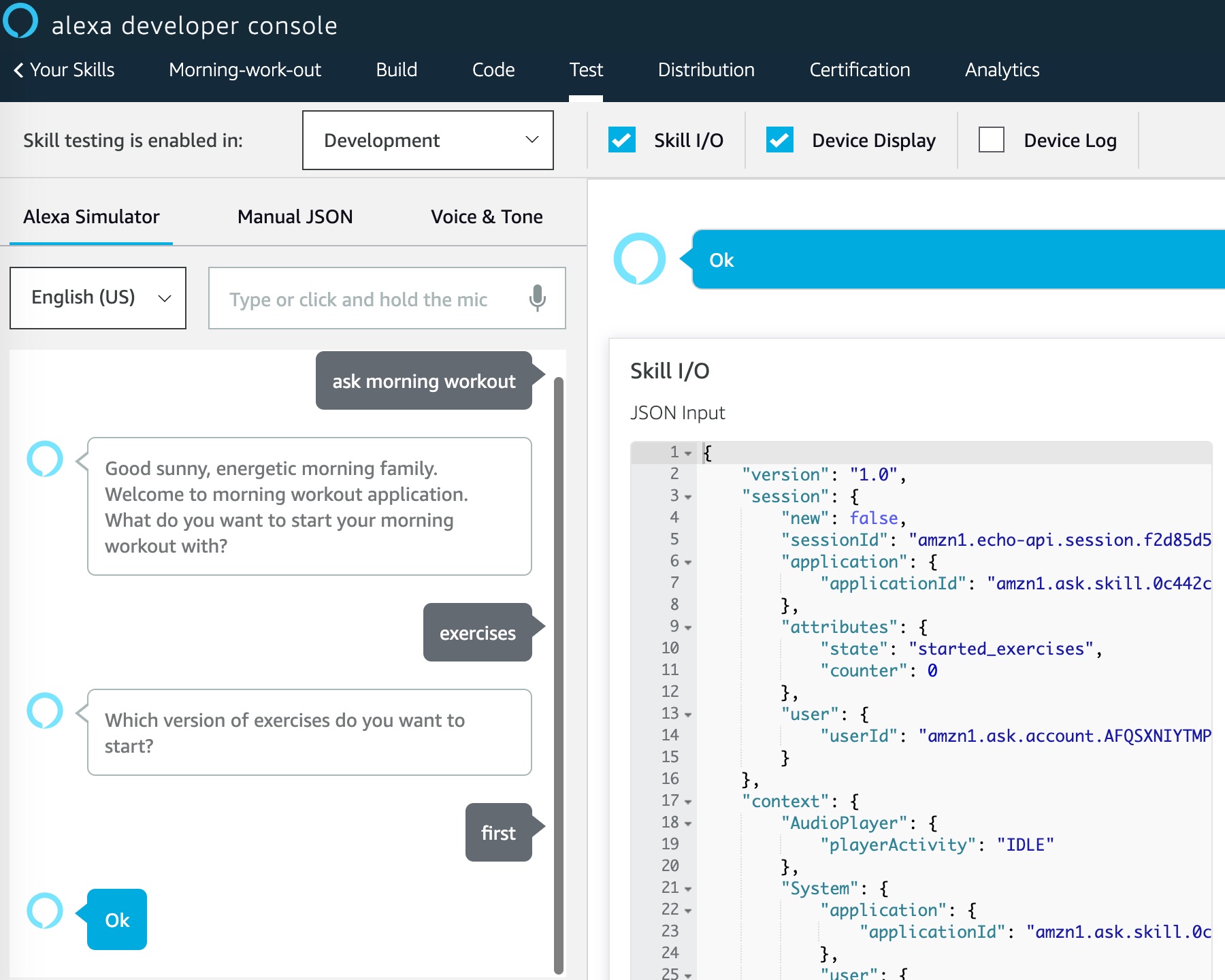Click the back chevron beside Your Skills
The height and width of the screenshot is (980, 1225).
click(18, 70)
